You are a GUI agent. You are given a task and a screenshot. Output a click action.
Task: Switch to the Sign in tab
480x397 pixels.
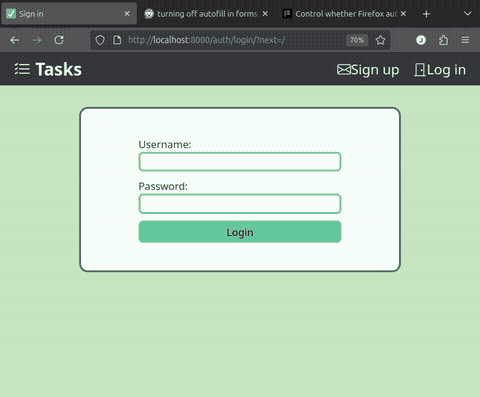69,14
